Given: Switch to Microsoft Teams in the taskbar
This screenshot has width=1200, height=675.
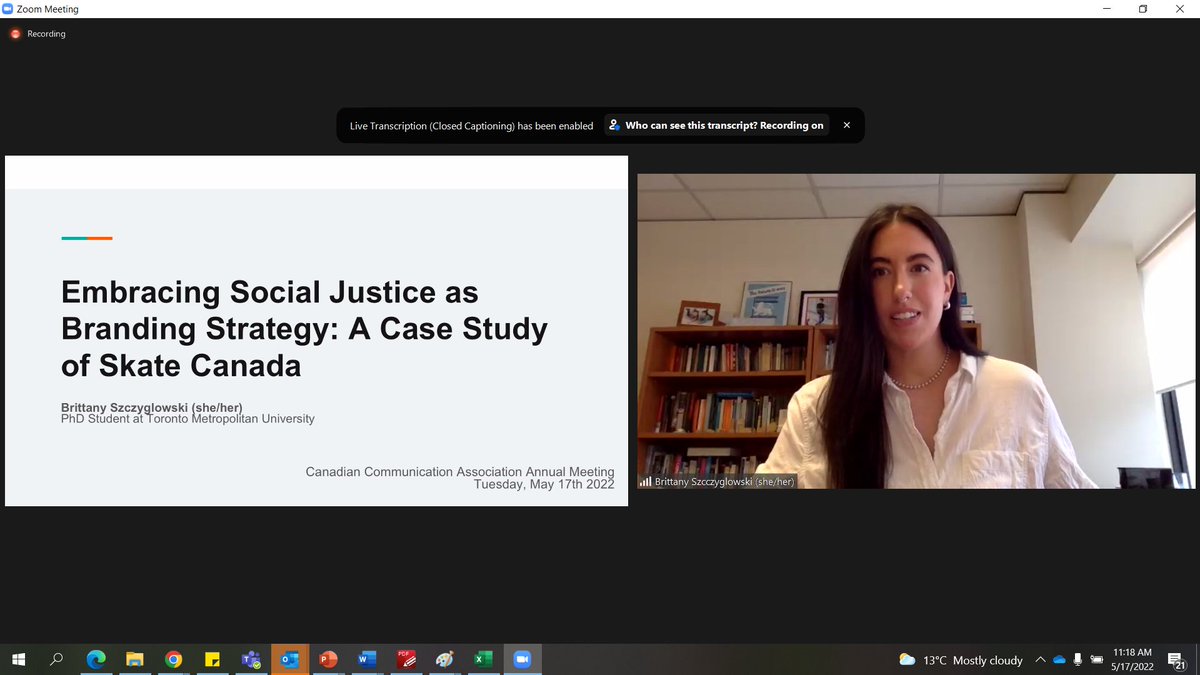Looking at the screenshot, I should click(x=250, y=659).
